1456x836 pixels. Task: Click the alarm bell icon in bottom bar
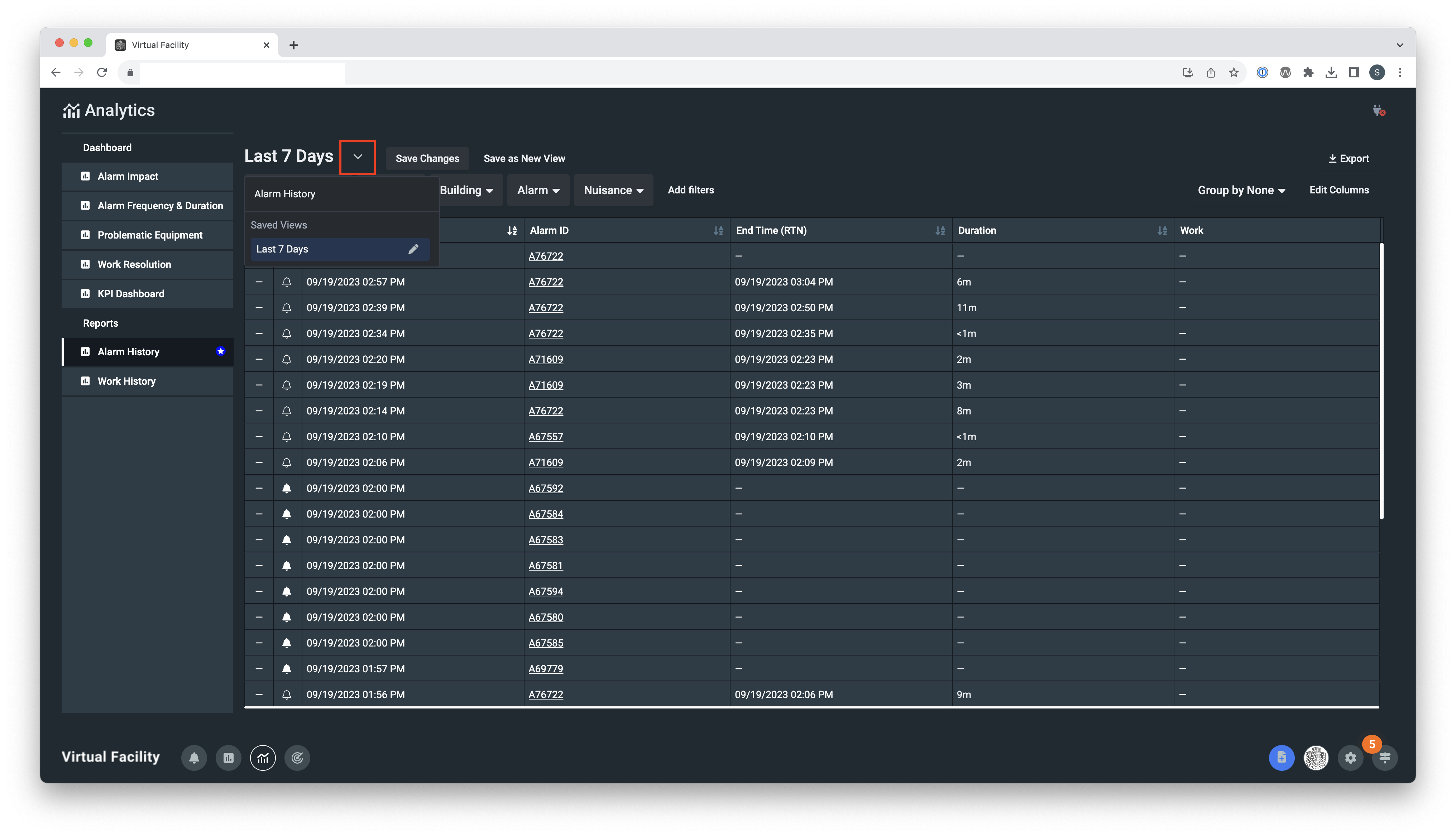(194, 758)
